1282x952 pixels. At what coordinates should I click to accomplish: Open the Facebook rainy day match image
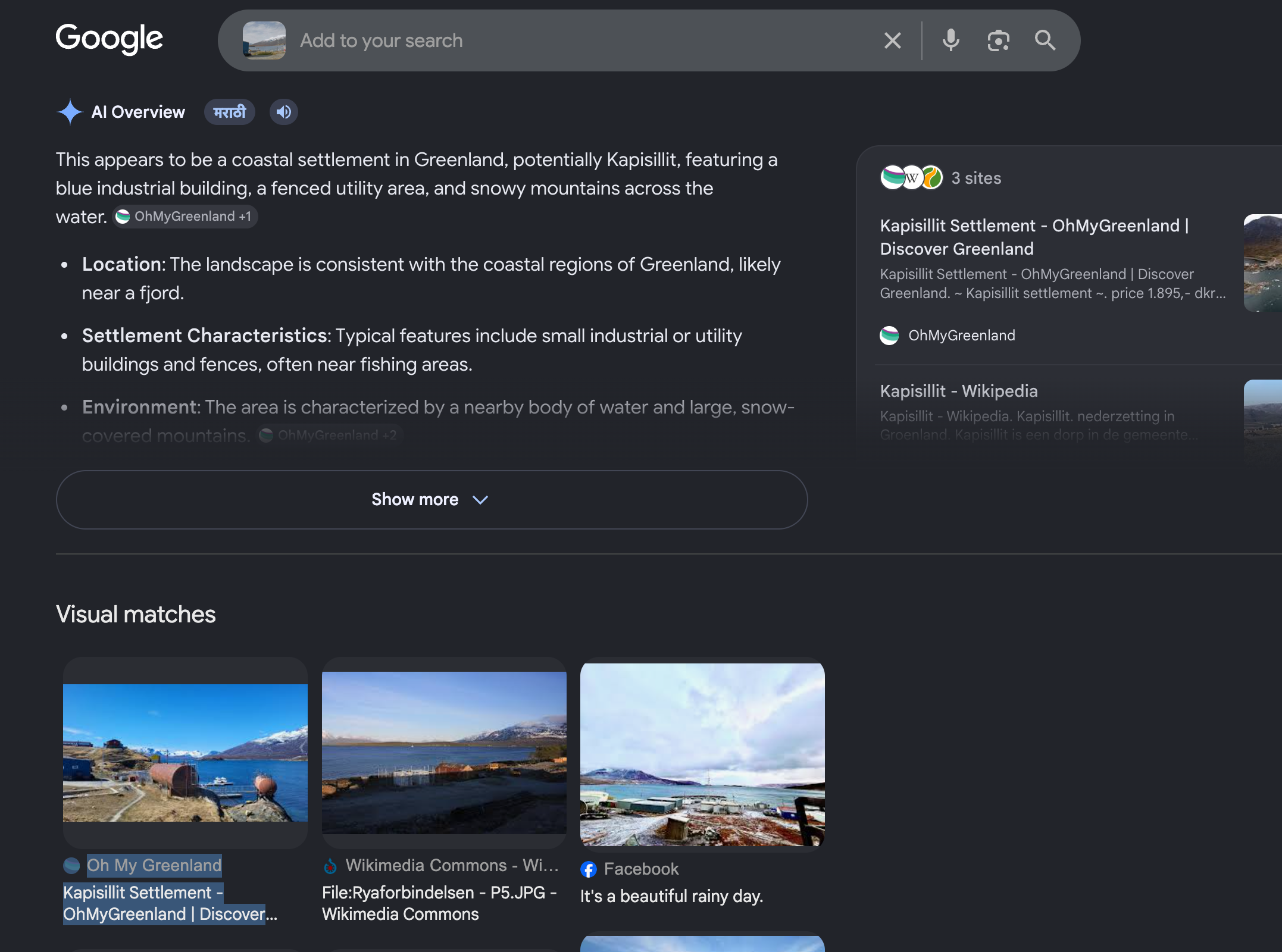[702, 754]
